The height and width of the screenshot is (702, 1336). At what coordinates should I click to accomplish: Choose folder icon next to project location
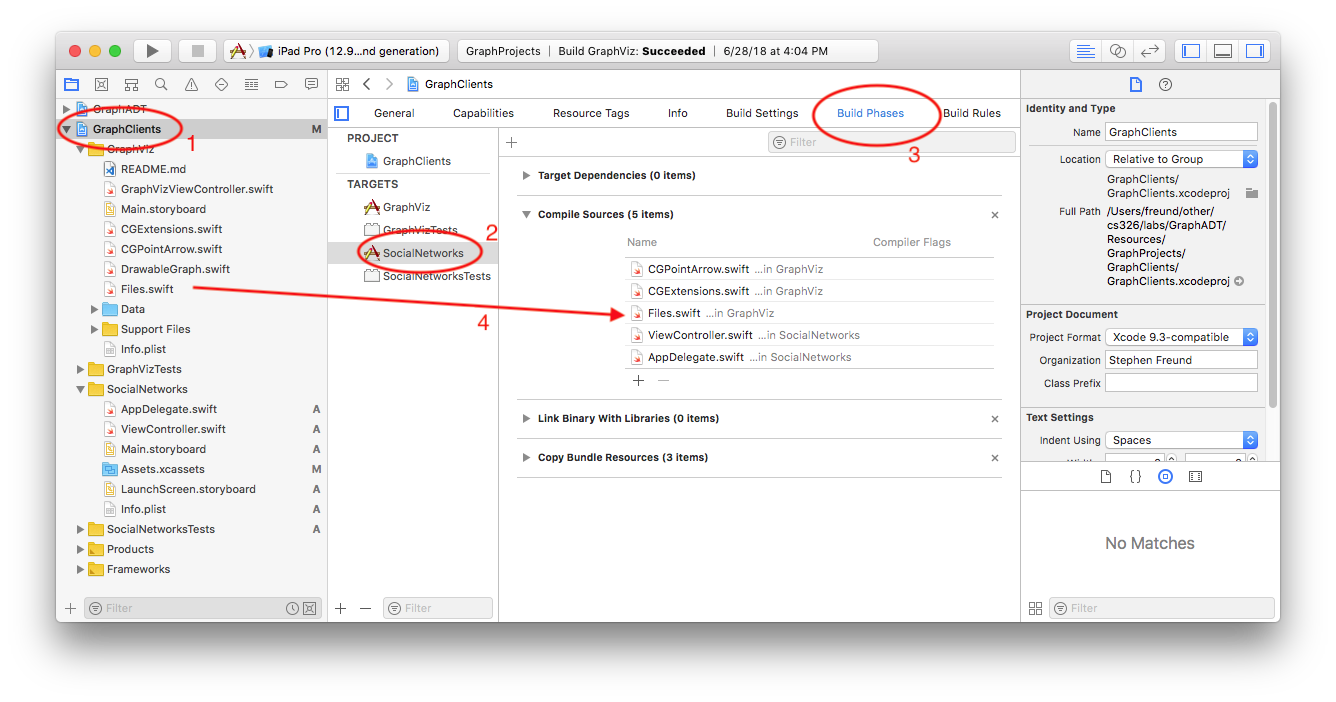1251,193
